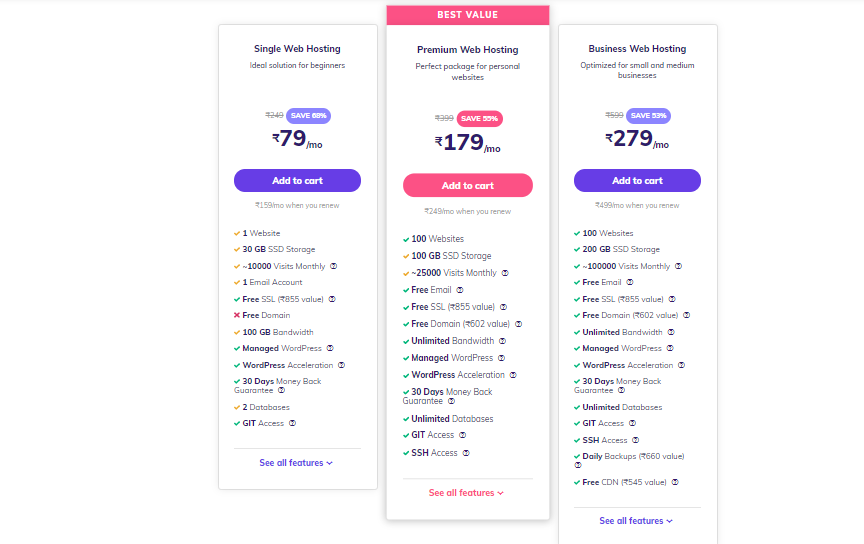This screenshot has height=544, width=864.
Task: Expand See all features under Single Web Hosting
Action: point(296,463)
